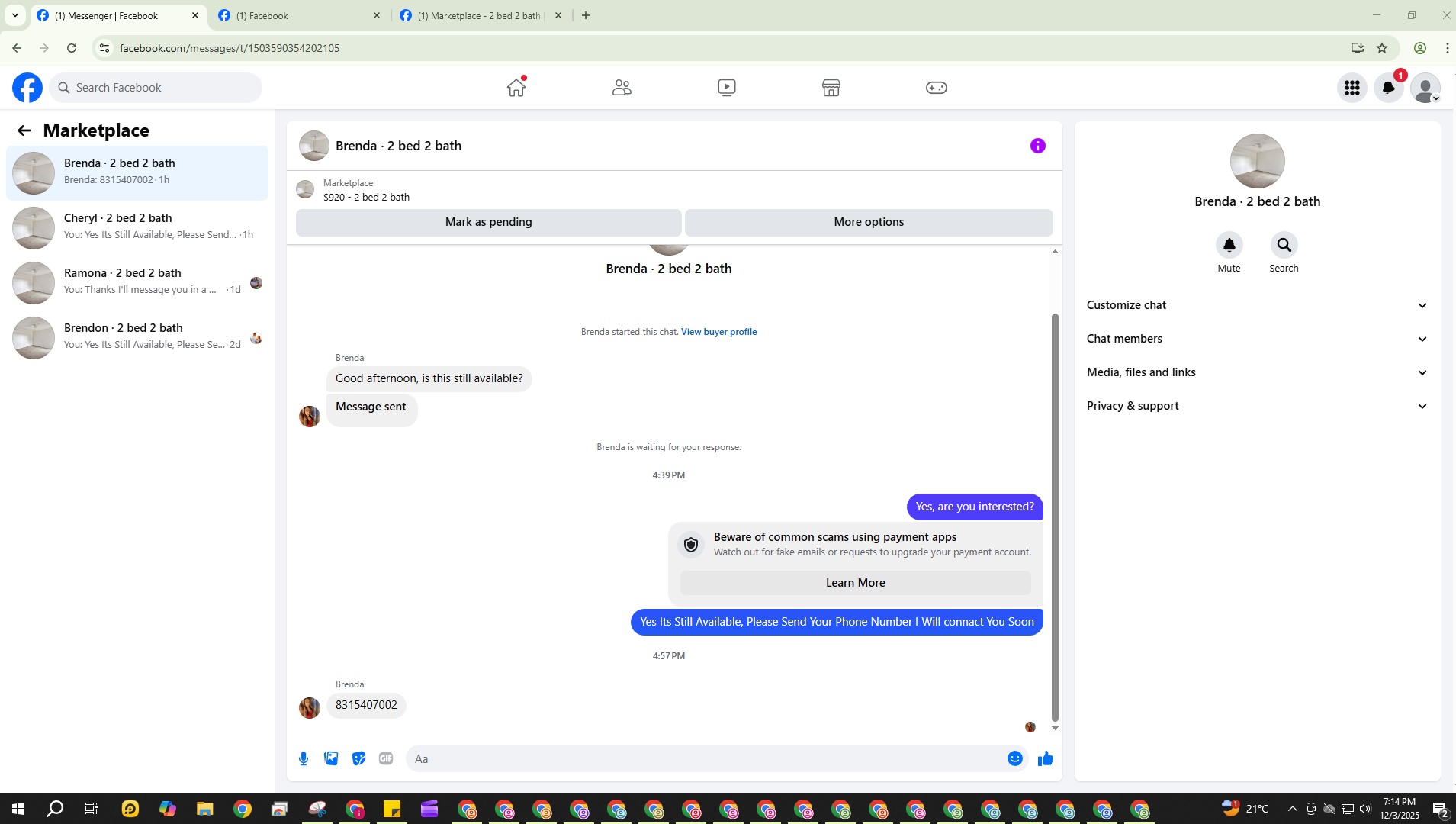Click Learn More on scam warning

856,583
